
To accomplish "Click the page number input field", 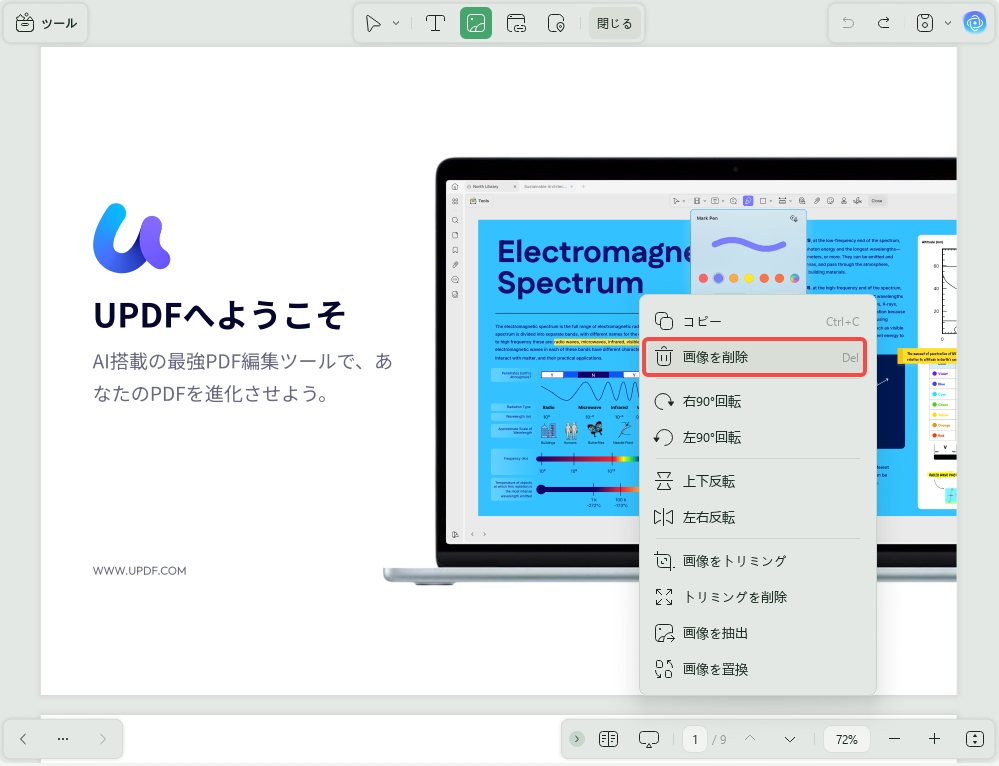I will tap(695, 739).
